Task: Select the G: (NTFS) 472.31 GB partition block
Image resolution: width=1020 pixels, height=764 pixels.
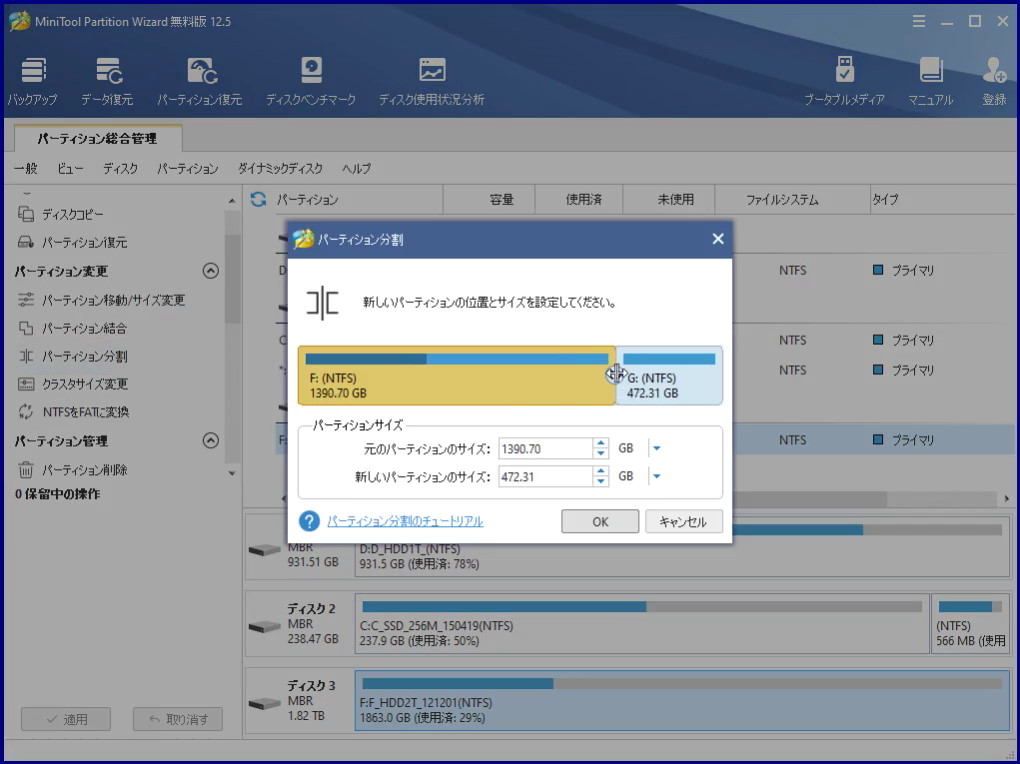Action: pyautogui.click(x=669, y=375)
